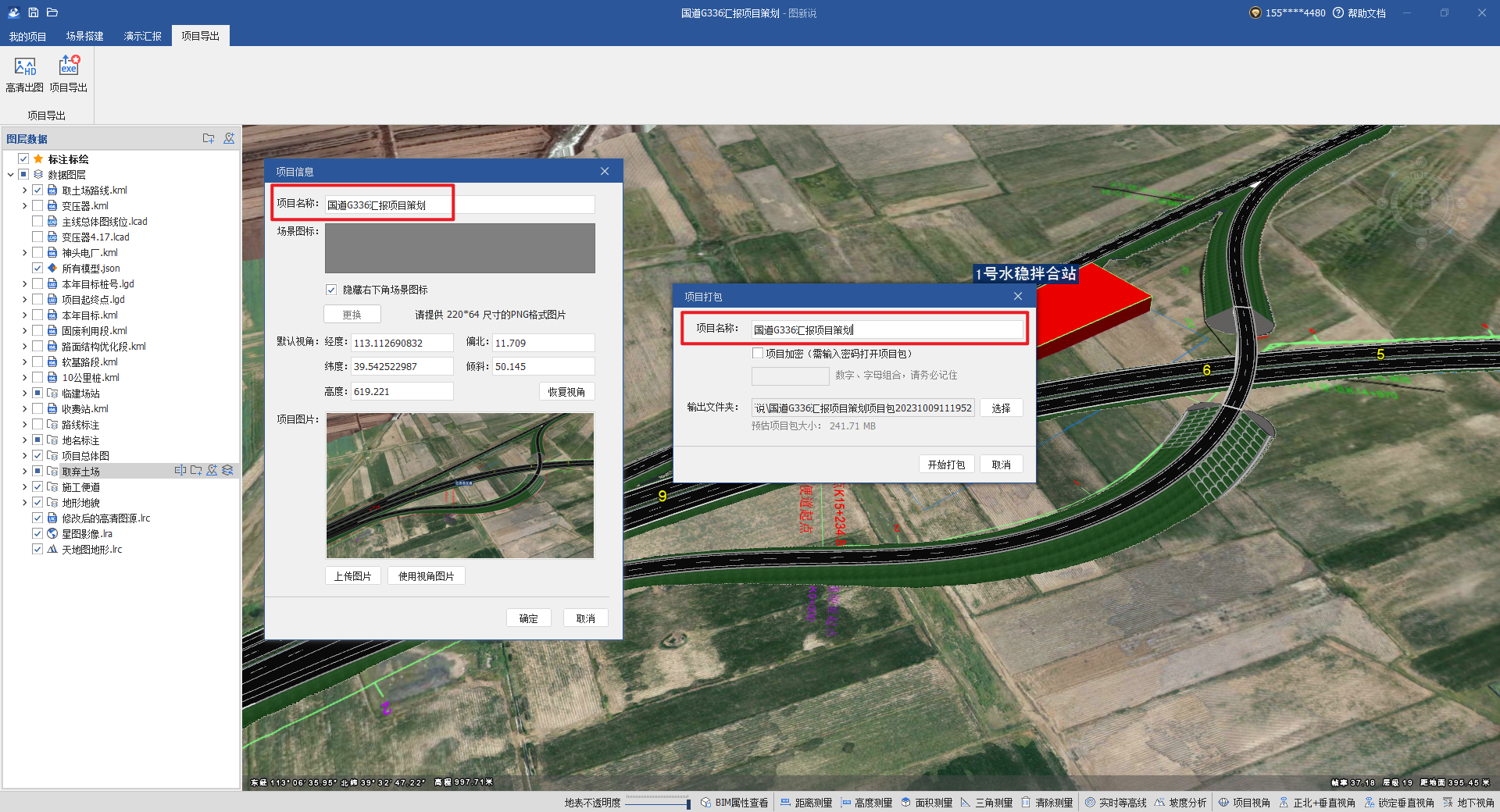1500x812 pixels.
Task: Open the 演示汇报 tab
Action: click(142, 37)
